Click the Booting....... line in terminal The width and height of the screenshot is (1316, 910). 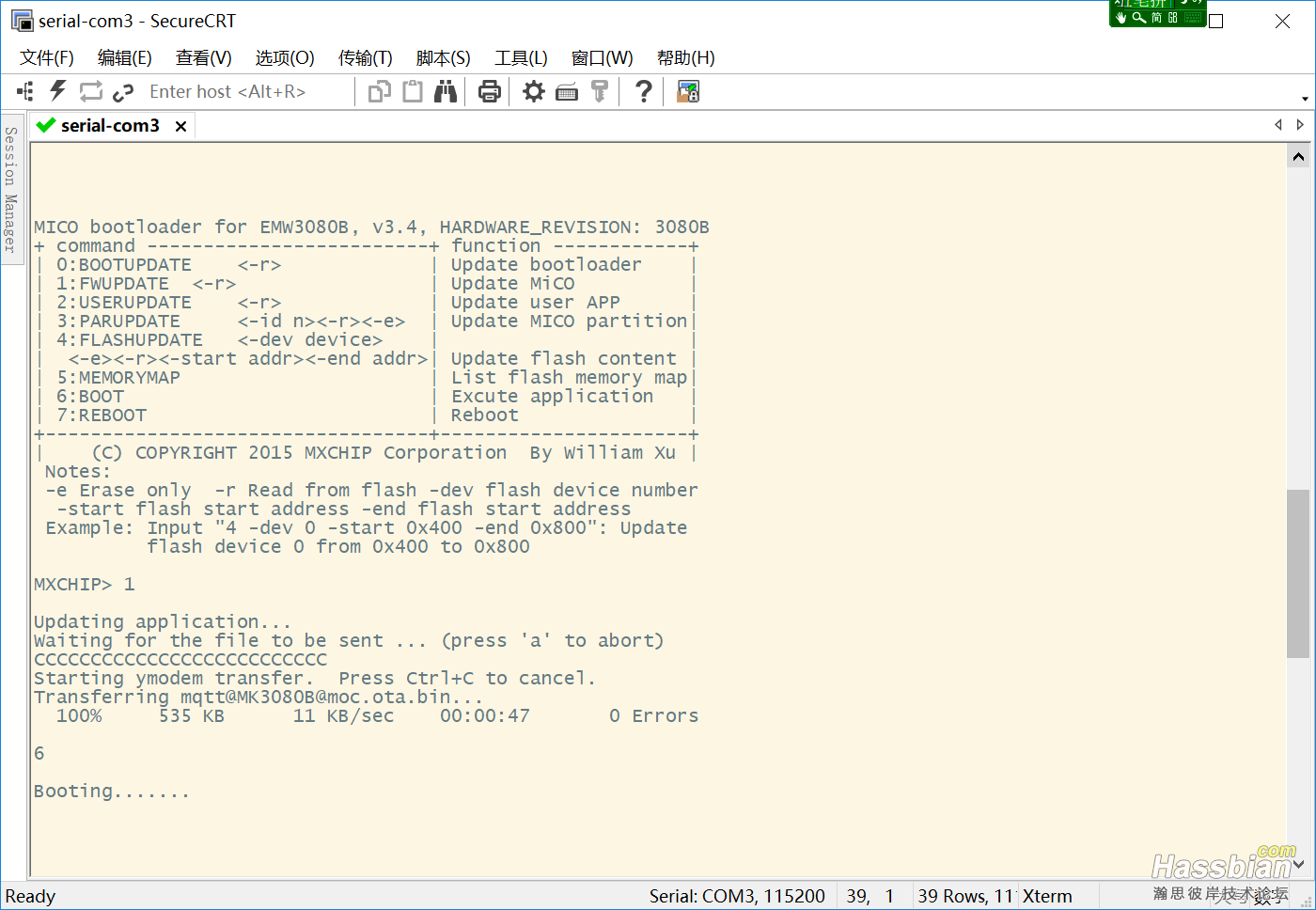(x=112, y=791)
